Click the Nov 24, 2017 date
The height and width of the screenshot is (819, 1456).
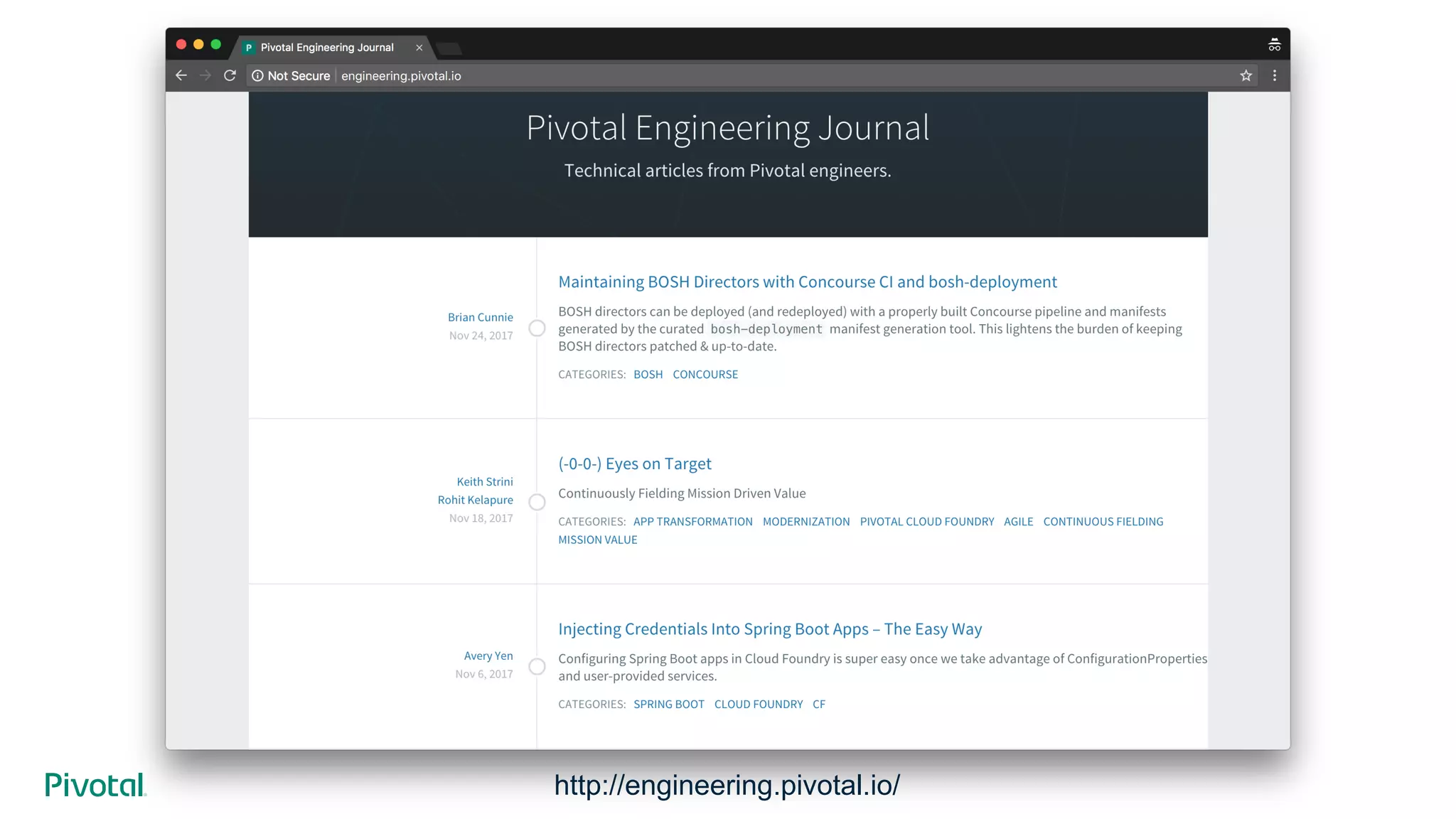click(x=481, y=336)
